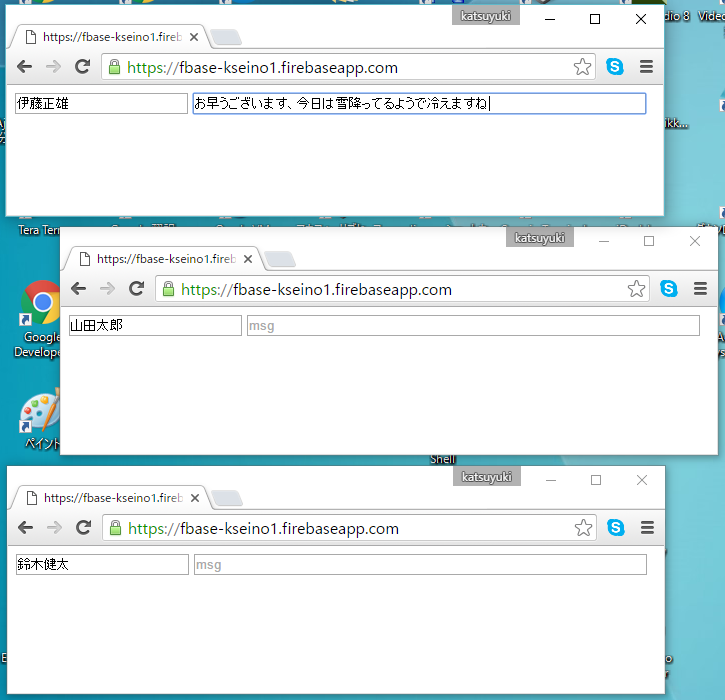Click the name field containing 伊藤正雄
This screenshot has height=700, width=725.
tap(101, 104)
